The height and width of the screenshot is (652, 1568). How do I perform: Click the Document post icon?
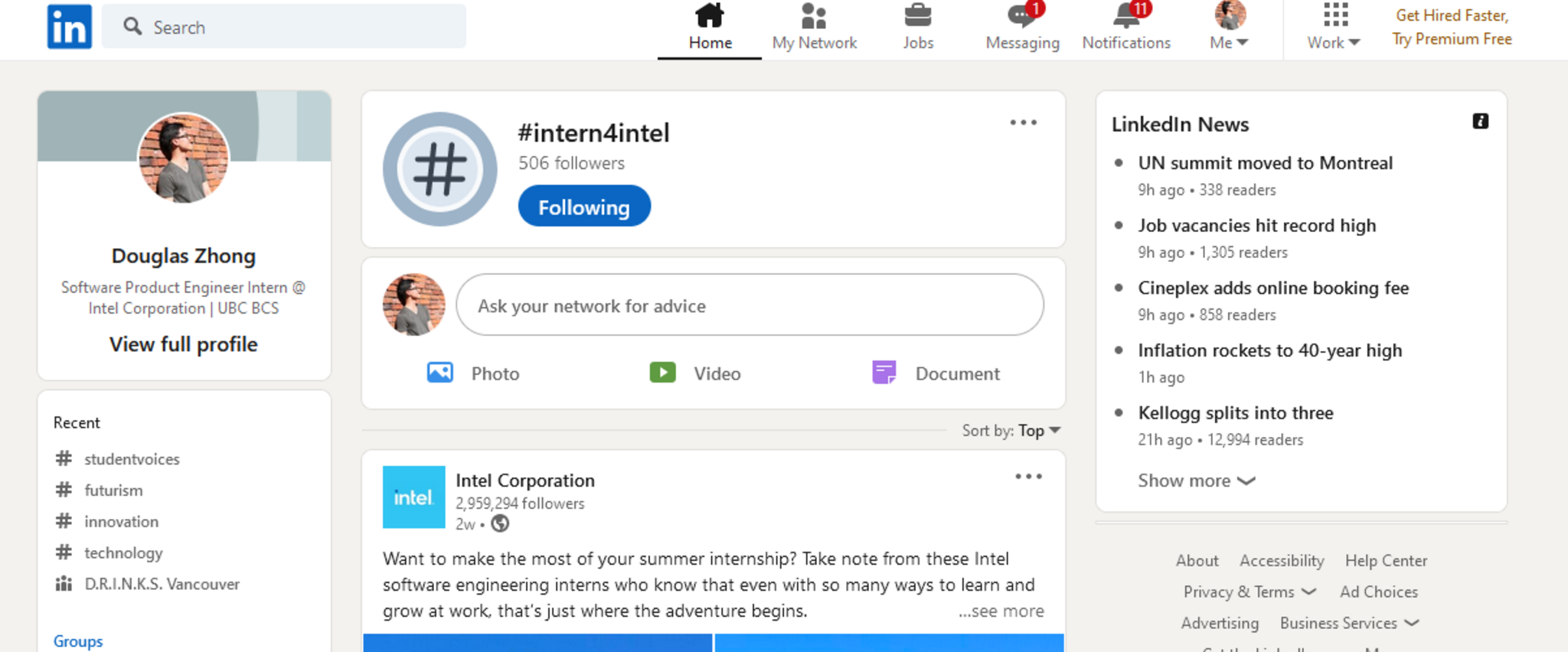coord(884,373)
